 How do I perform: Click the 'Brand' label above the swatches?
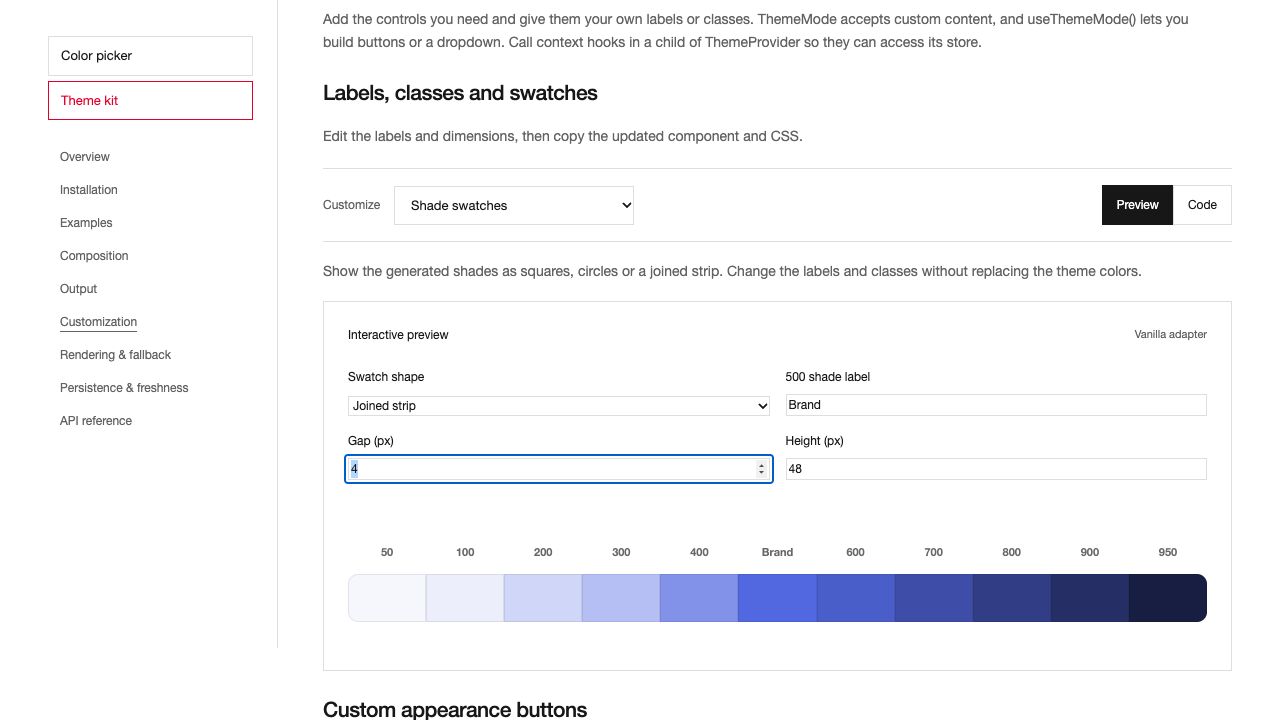pos(777,552)
